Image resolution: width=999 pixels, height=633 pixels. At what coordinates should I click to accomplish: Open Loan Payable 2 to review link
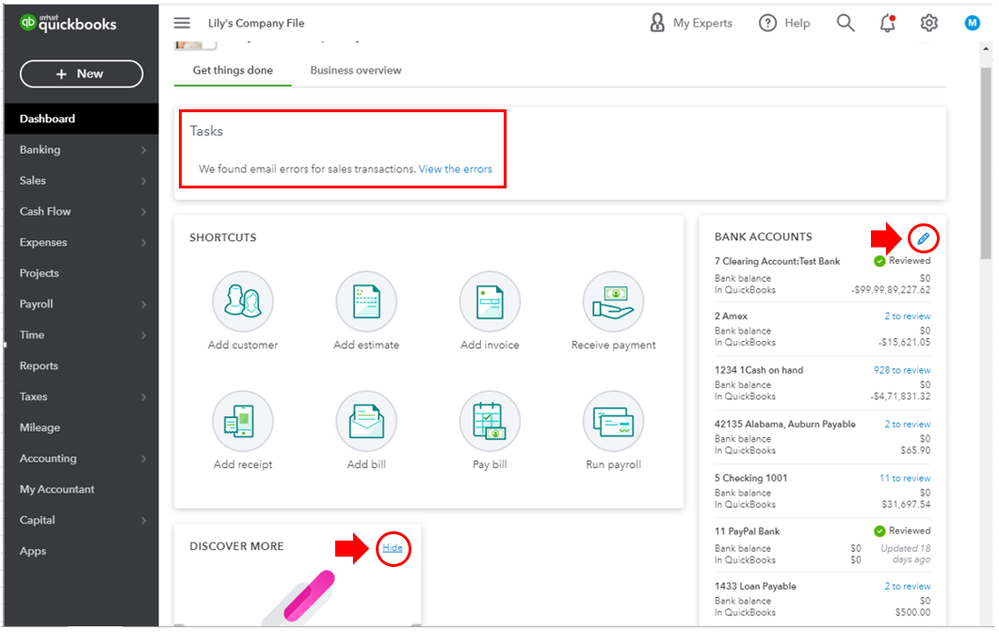point(907,586)
